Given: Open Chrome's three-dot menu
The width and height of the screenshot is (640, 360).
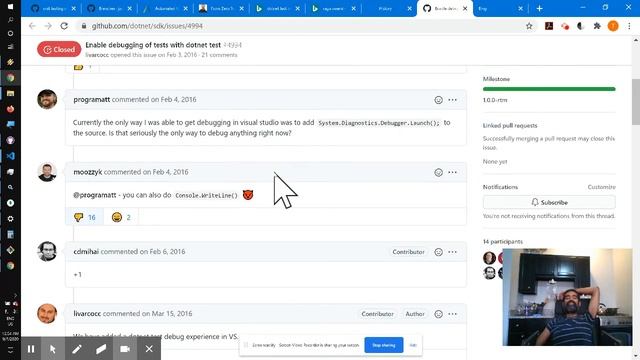Looking at the screenshot, I should [629, 26].
